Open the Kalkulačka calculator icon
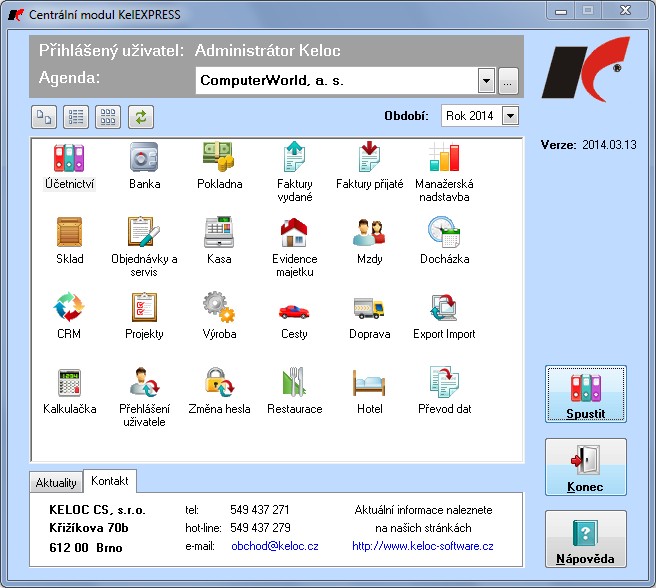The height and width of the screenshot is (588, 656). click(69, 382)
